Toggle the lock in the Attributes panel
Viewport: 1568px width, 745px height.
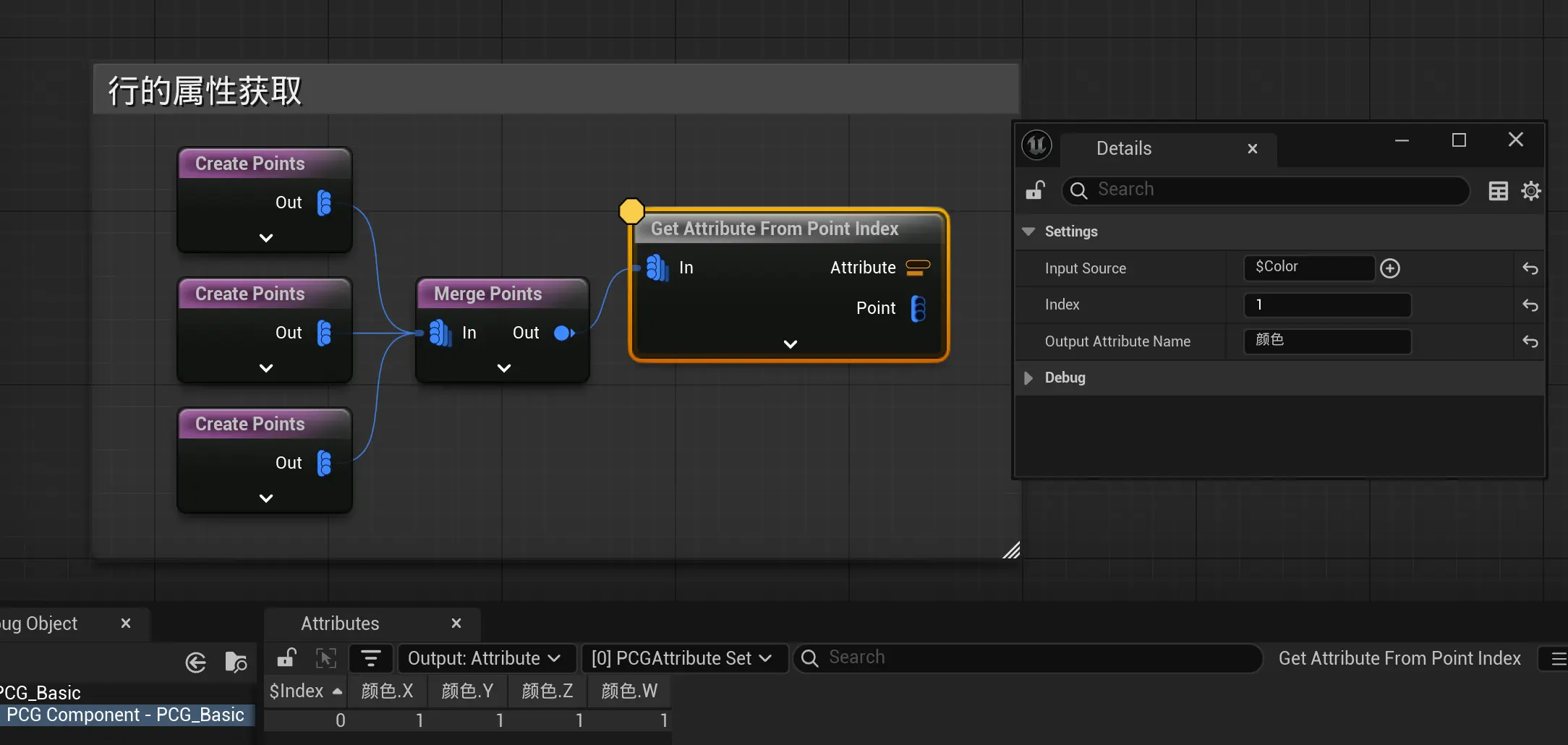point(286,658)
